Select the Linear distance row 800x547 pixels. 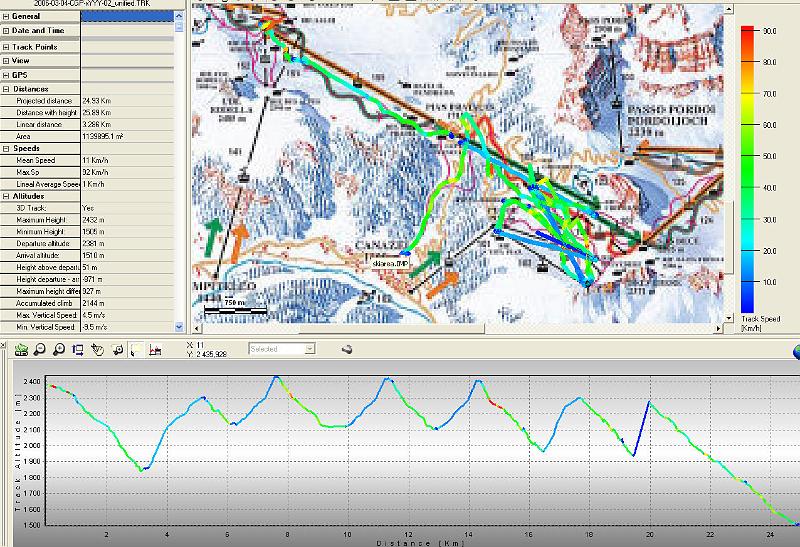tap(87, 125)
